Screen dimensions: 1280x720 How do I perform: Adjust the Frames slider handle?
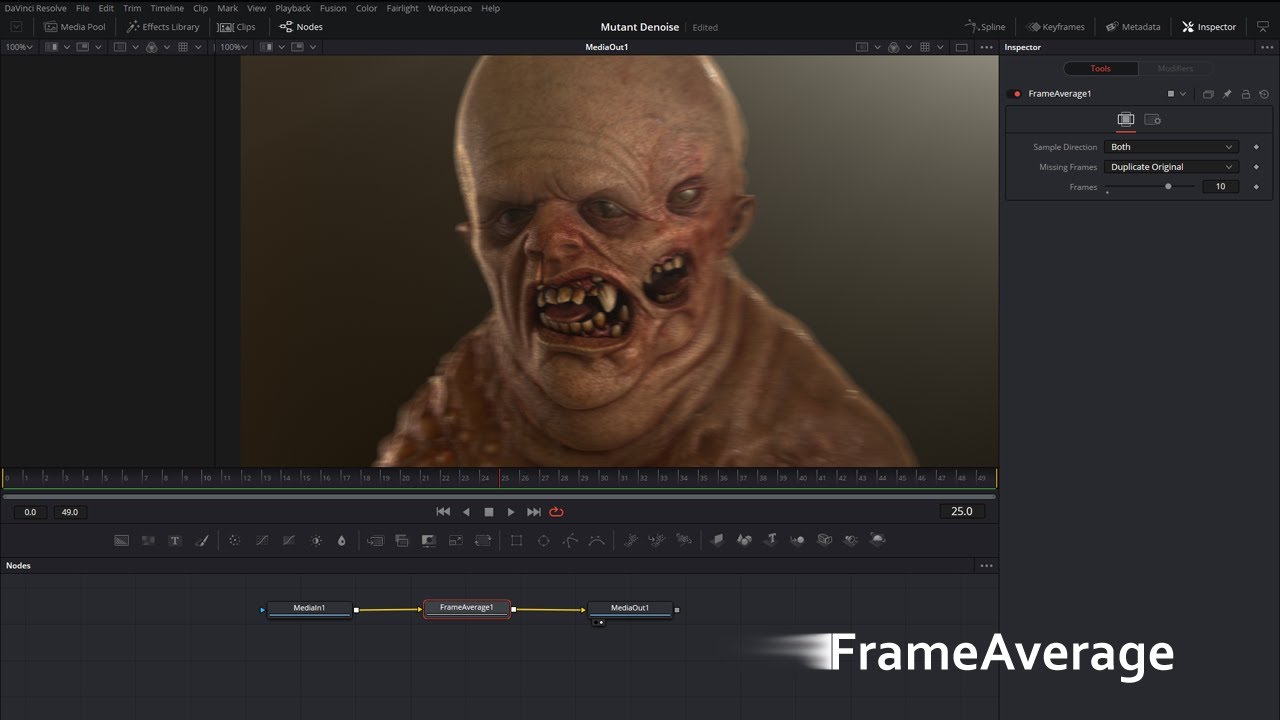[x=1168, y=186]
